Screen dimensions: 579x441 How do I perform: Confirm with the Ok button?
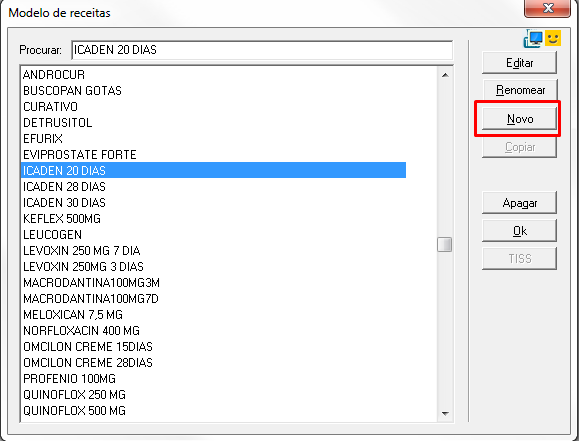click(519, 231)
